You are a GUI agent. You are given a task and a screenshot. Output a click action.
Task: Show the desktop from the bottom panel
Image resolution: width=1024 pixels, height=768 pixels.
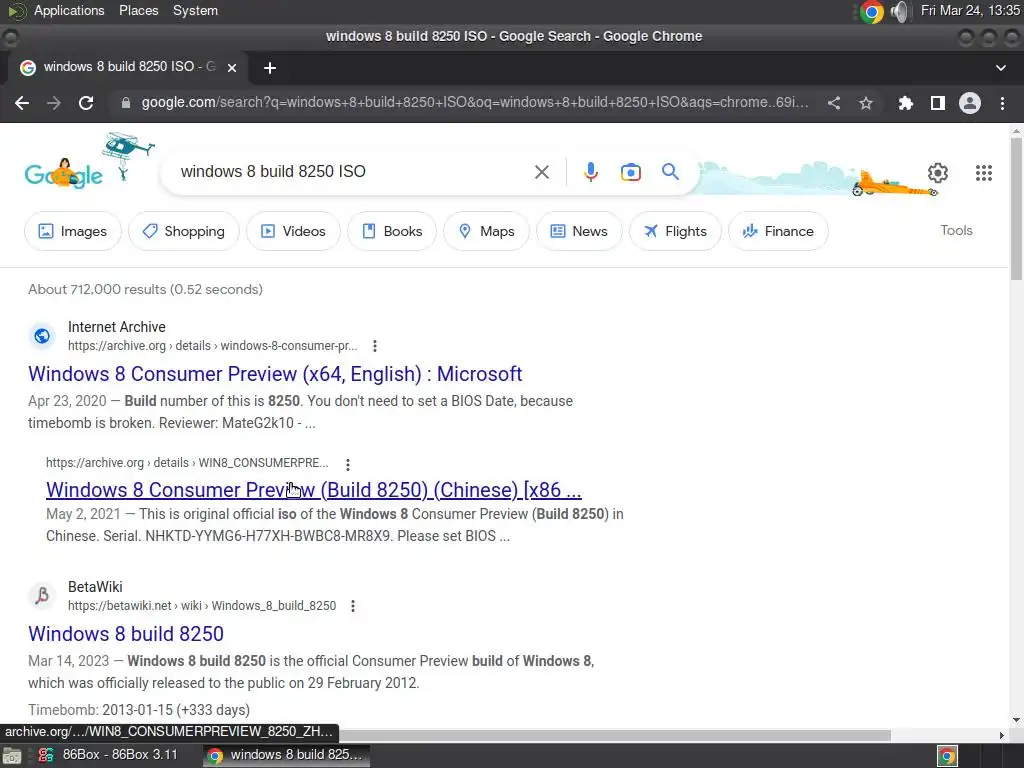coord(12,756)
